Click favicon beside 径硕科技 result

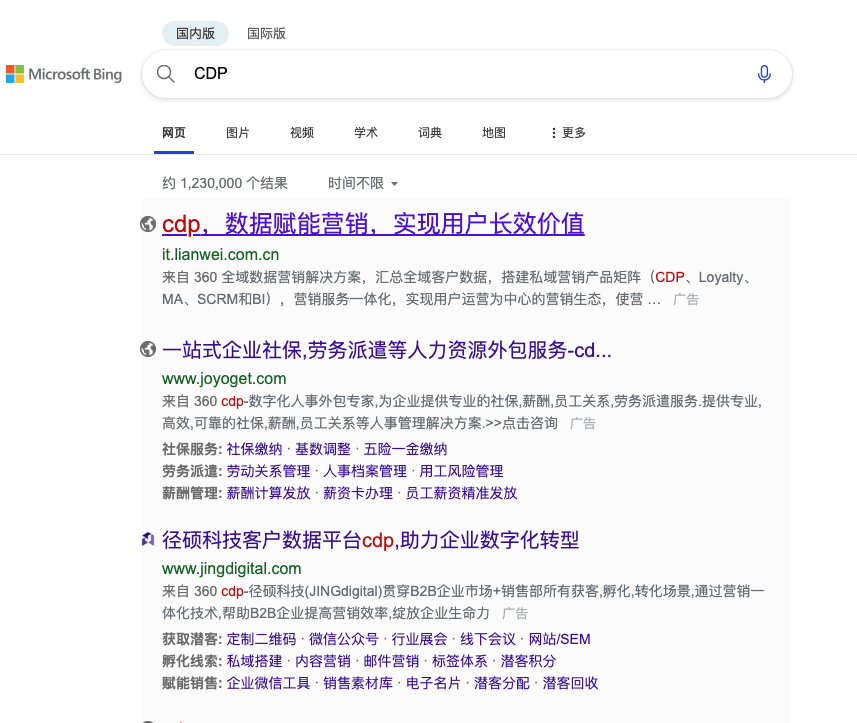tap(148, 539)
